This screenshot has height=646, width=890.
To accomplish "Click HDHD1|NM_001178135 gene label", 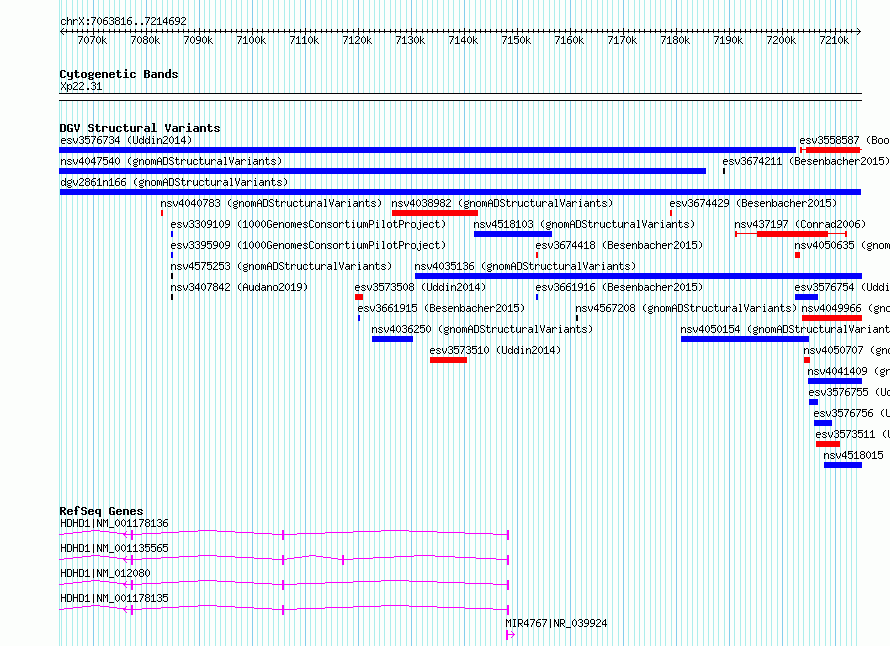I will [114, 598].
